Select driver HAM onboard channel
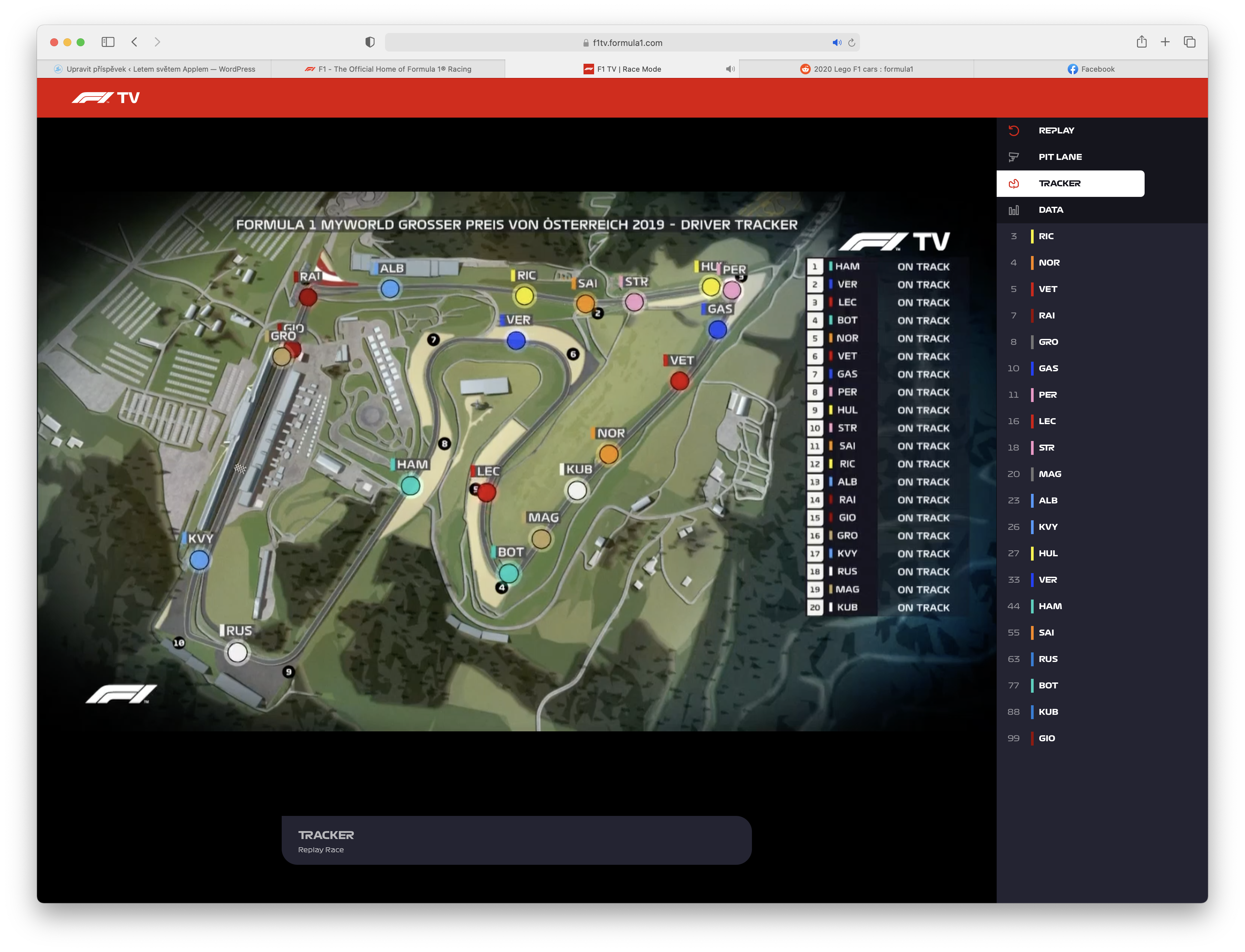The image size is (1245, 952). (x=1049, y=606)
